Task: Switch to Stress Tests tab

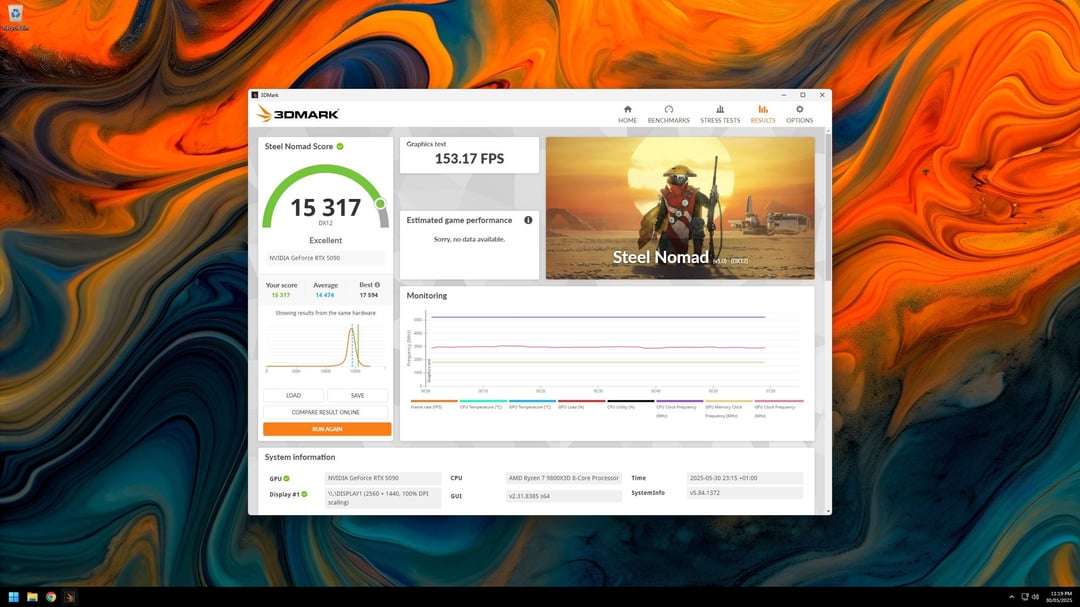Action: pyautogui.click(x=720, y=114)
